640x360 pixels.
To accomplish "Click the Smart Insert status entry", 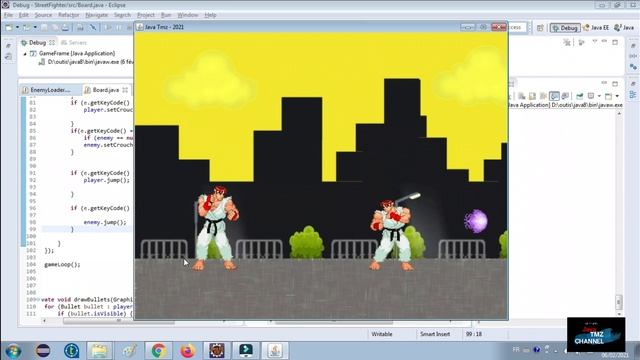I will click(435, 334).
